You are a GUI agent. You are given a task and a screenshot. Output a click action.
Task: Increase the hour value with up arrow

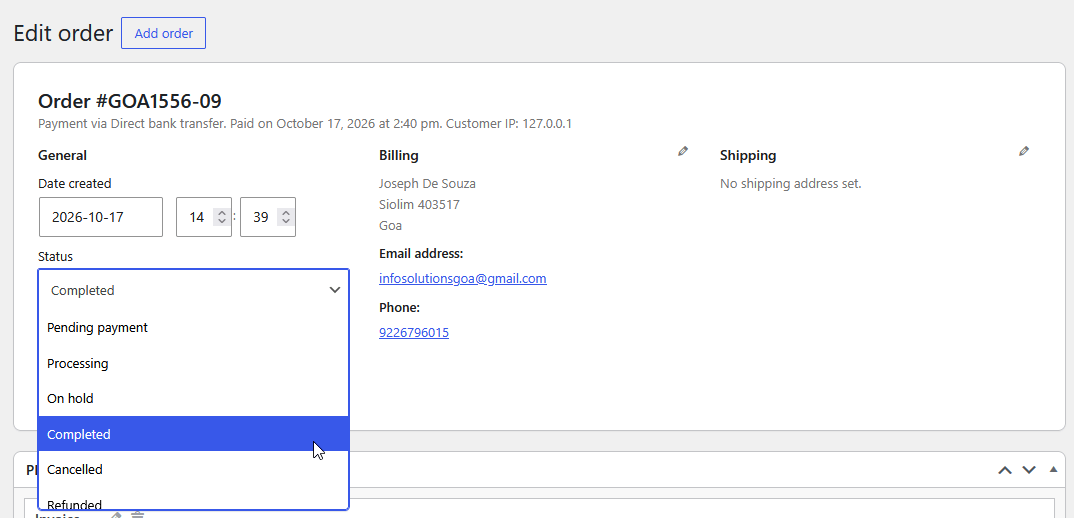tap(221, 213)
